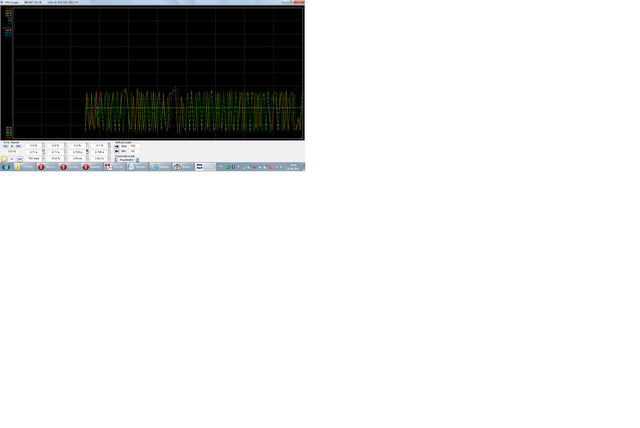Image resolution: width=640 pixels, height=428 pixels.
Task: Switch to the VAG-Scope taskbar button
Action: point(205,166)
